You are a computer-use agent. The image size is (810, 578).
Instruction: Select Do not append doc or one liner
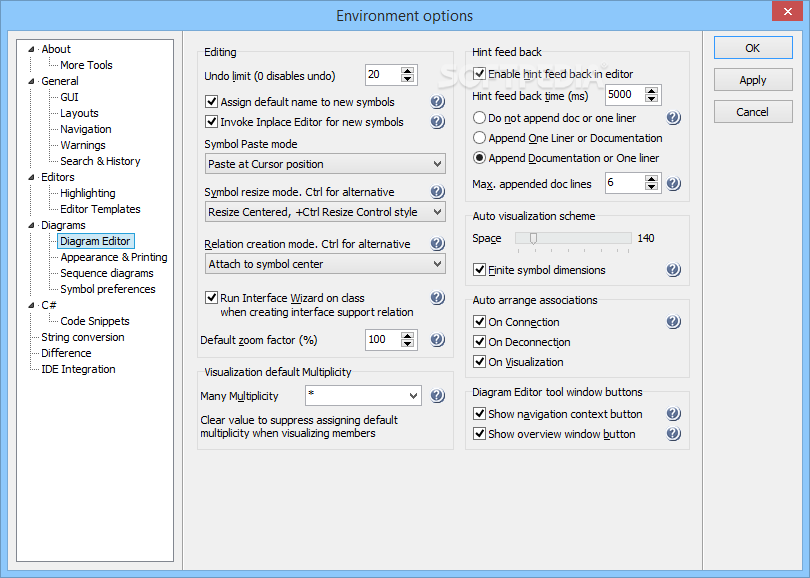coord(479,118)
